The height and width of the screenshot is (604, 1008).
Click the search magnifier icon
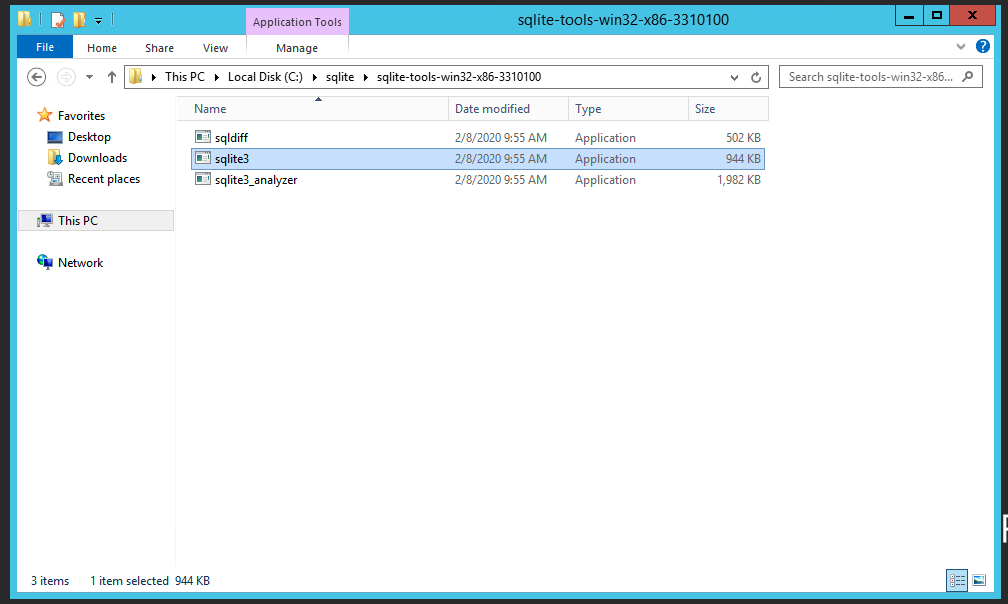968,76
